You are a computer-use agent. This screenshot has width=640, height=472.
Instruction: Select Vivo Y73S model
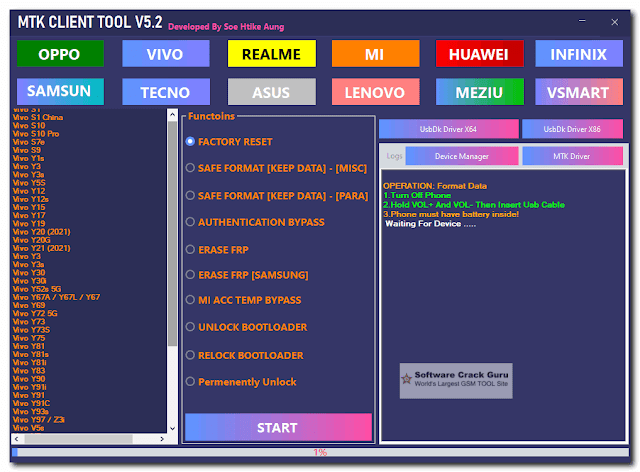(31, 330)
